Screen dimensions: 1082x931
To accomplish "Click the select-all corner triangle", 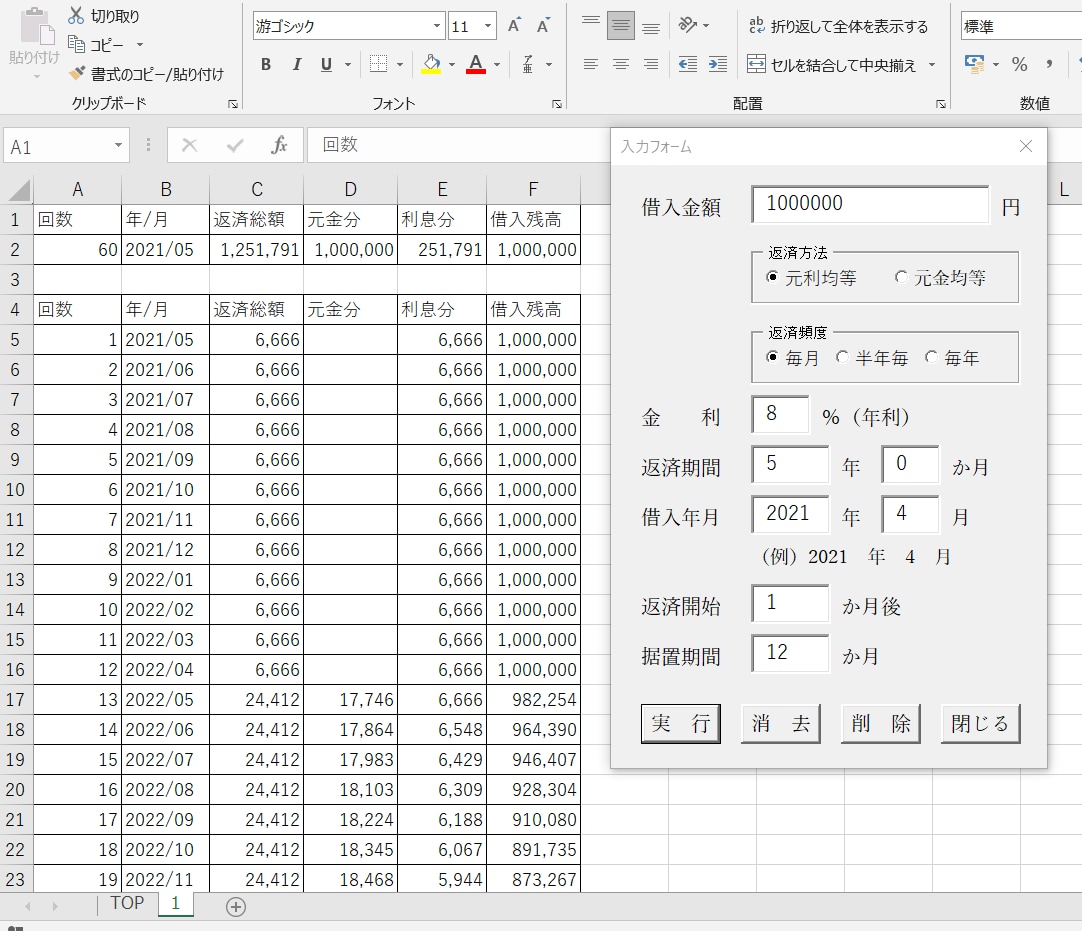I will coord(19,189).
